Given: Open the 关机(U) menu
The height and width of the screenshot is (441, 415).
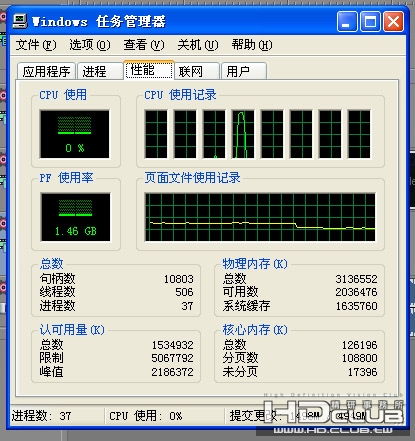Looking at the screenshot, I should [198, 45].
